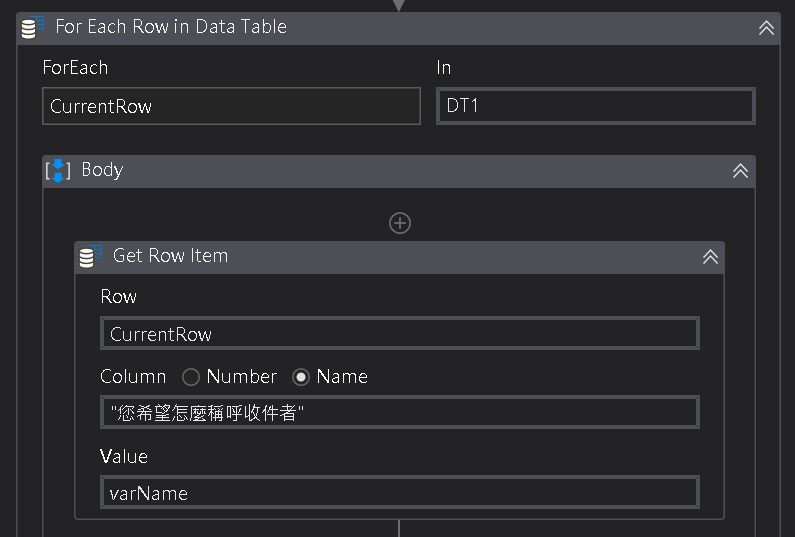The image size is (795, 537).
Task: Collapse the Get Row Item activity
Action: tap(710, 257)
